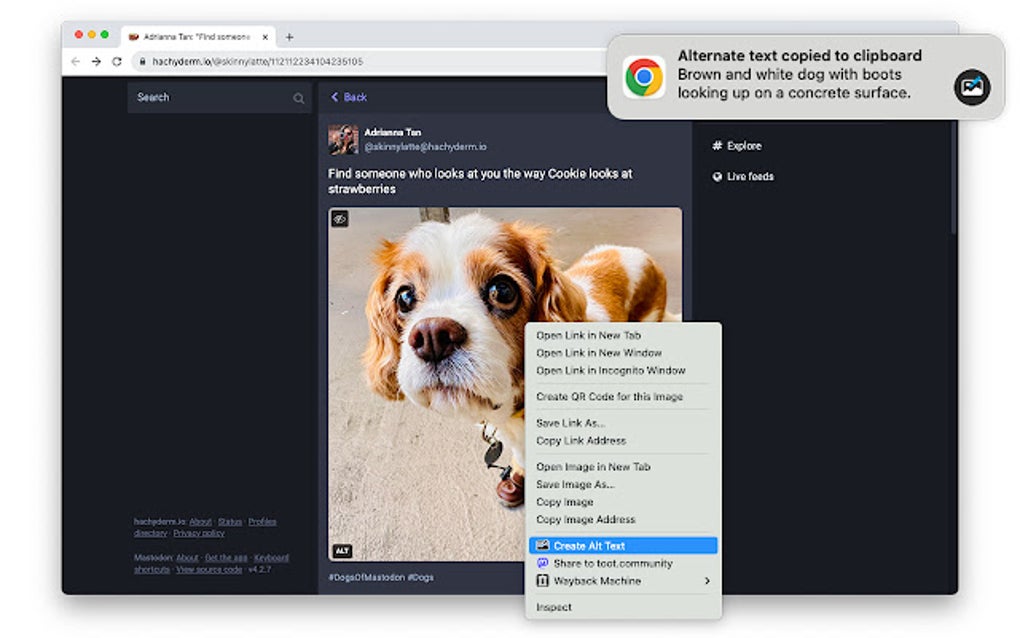Click the alt text extension icon in notification
The height and width of the screenshot is (638, 1020).
point(972,86)
